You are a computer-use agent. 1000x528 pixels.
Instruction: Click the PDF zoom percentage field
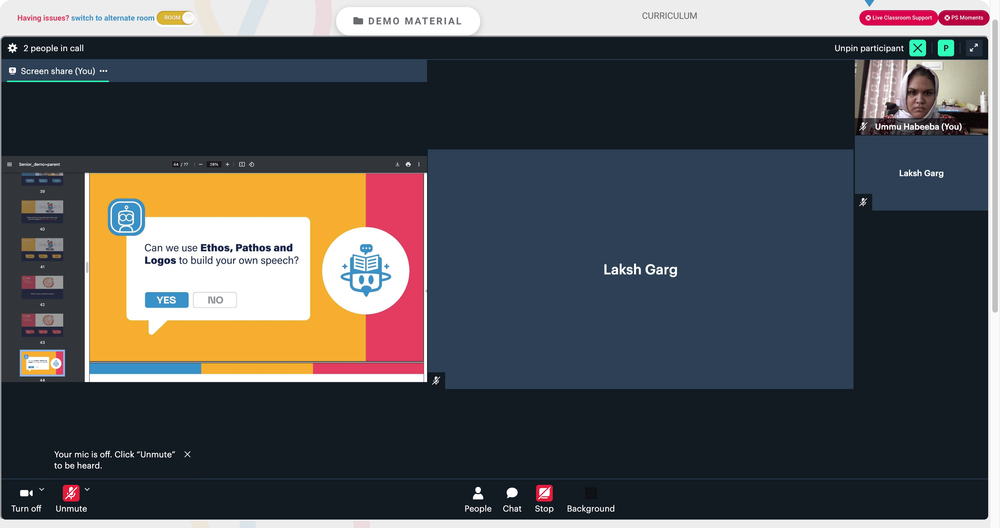click(214, 165)
